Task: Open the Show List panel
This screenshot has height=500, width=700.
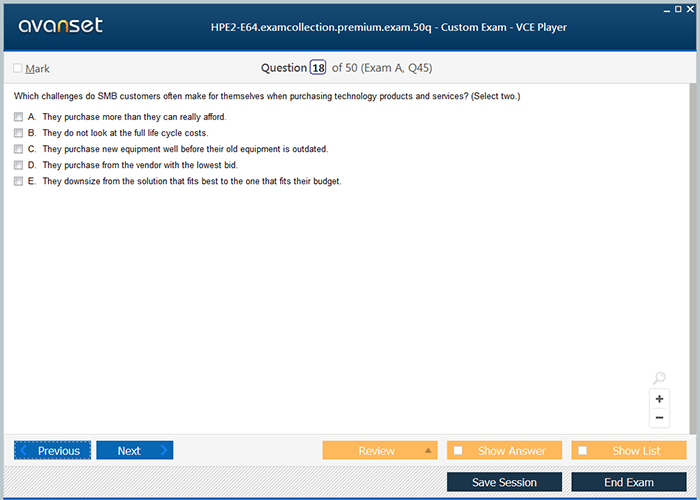Action: click(x=629, y=450)
